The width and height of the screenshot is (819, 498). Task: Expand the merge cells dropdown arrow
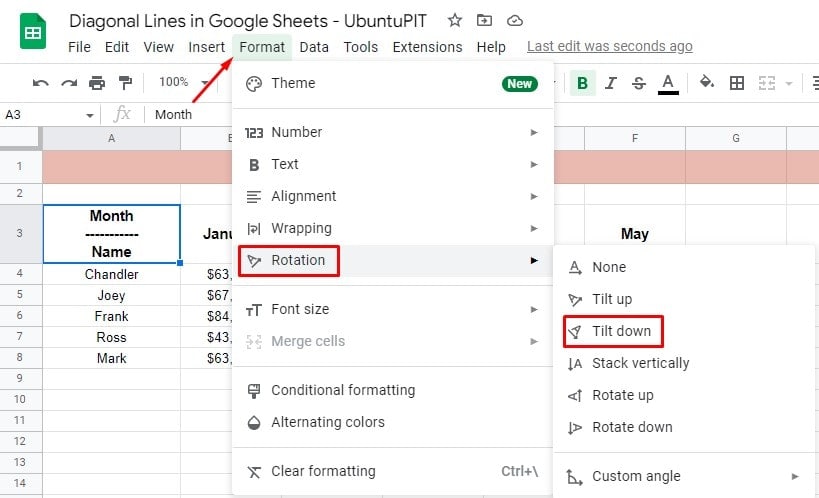click(789, 83)
